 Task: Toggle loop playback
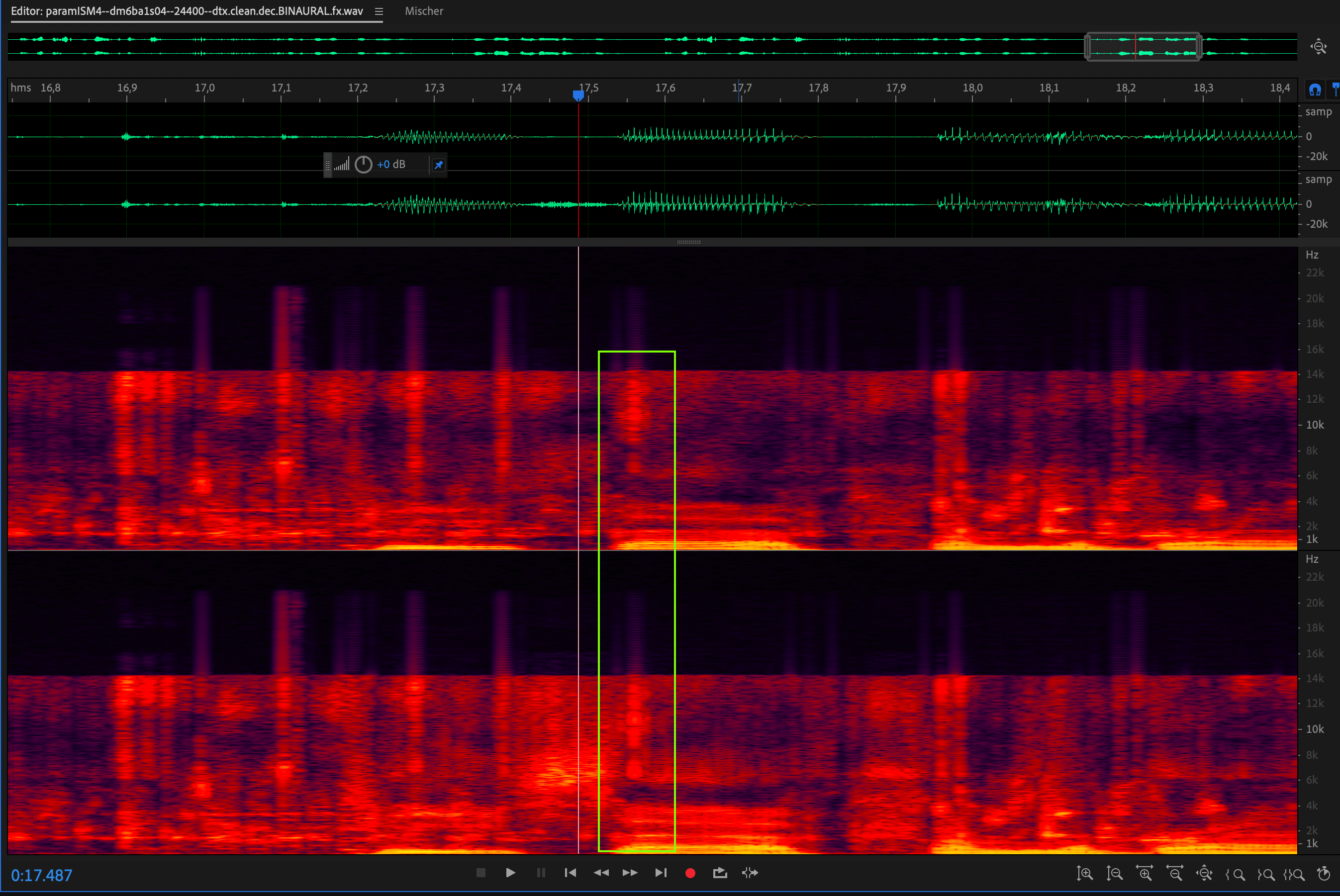click(720, 873)
